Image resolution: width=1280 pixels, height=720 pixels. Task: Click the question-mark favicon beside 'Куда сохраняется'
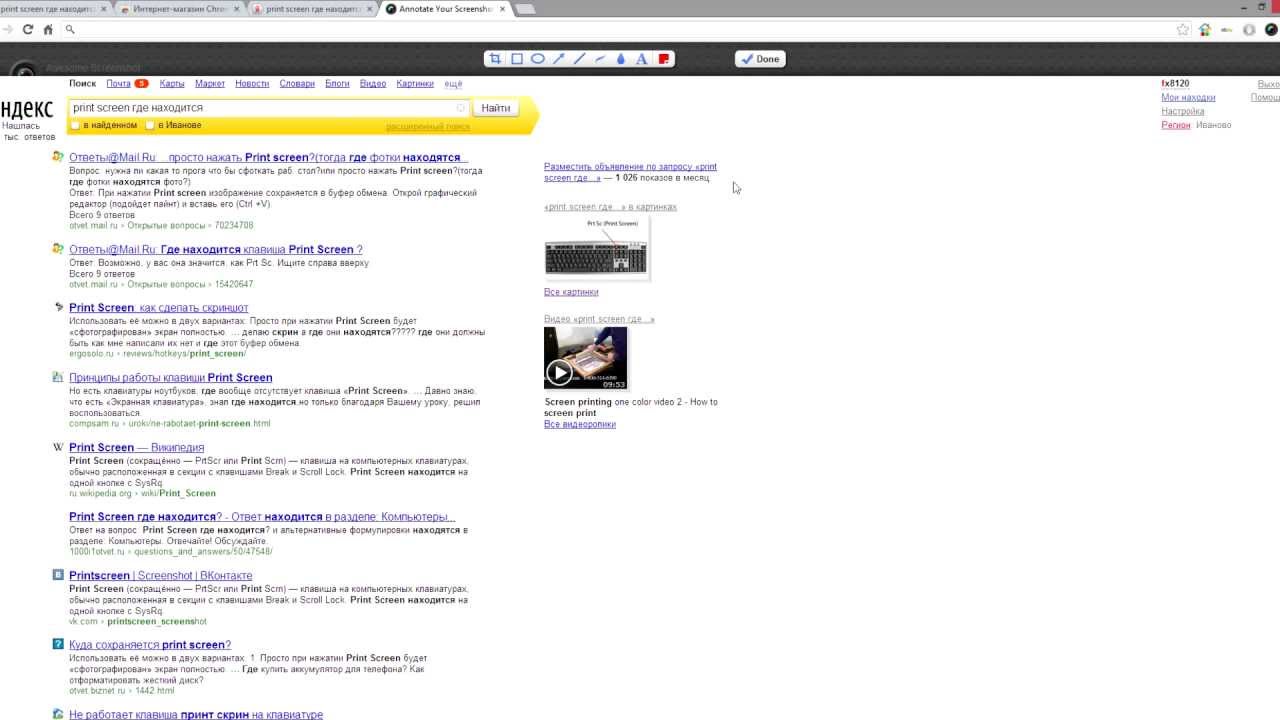[58, 644]
